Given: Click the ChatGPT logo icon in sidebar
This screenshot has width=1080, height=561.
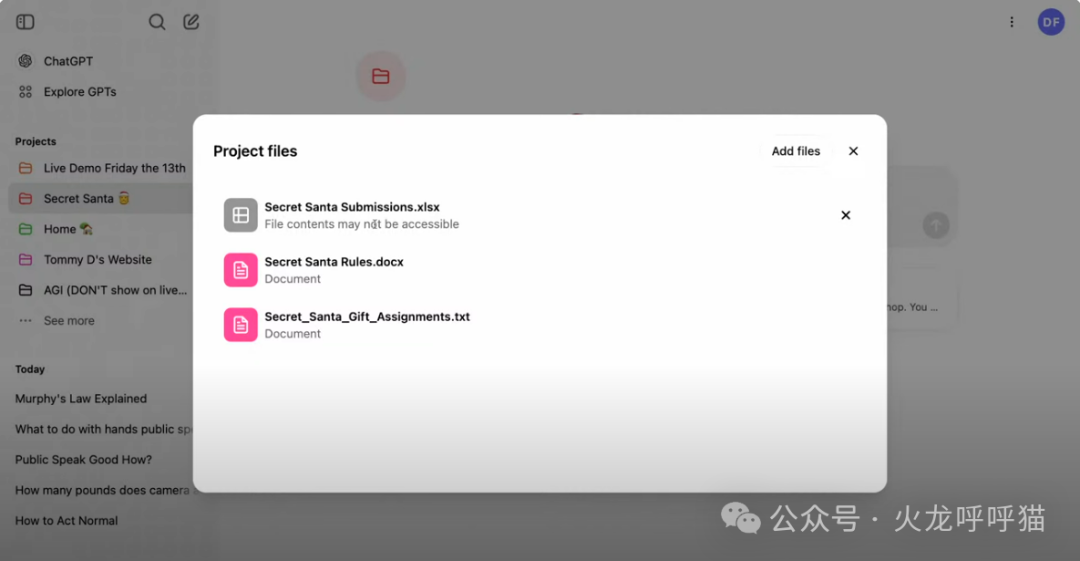Looking at the screenshot, I should point(25,61).
